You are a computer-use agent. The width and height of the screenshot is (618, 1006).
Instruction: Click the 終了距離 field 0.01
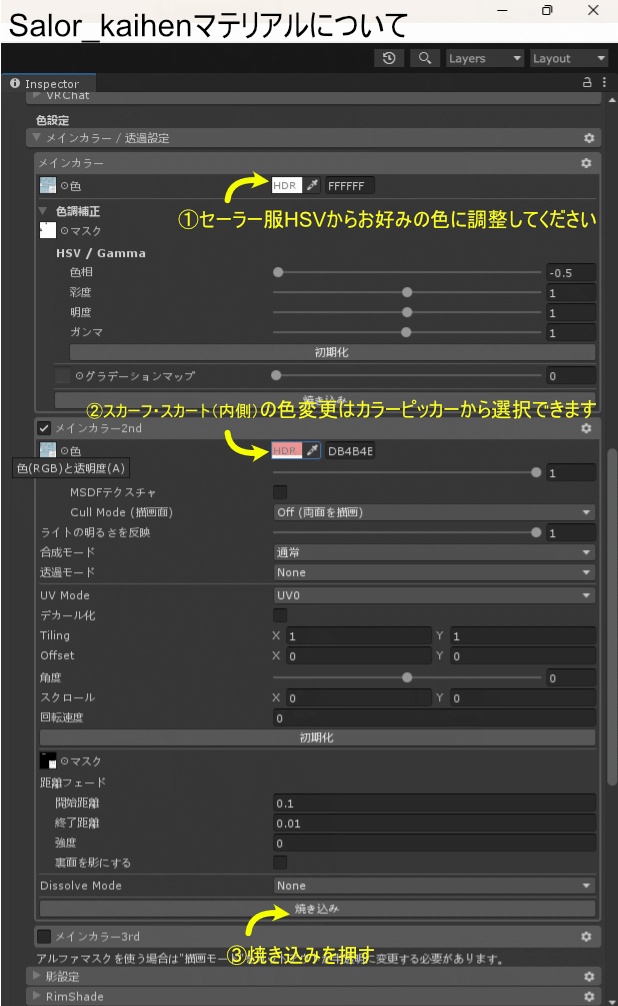click(434, 823)
